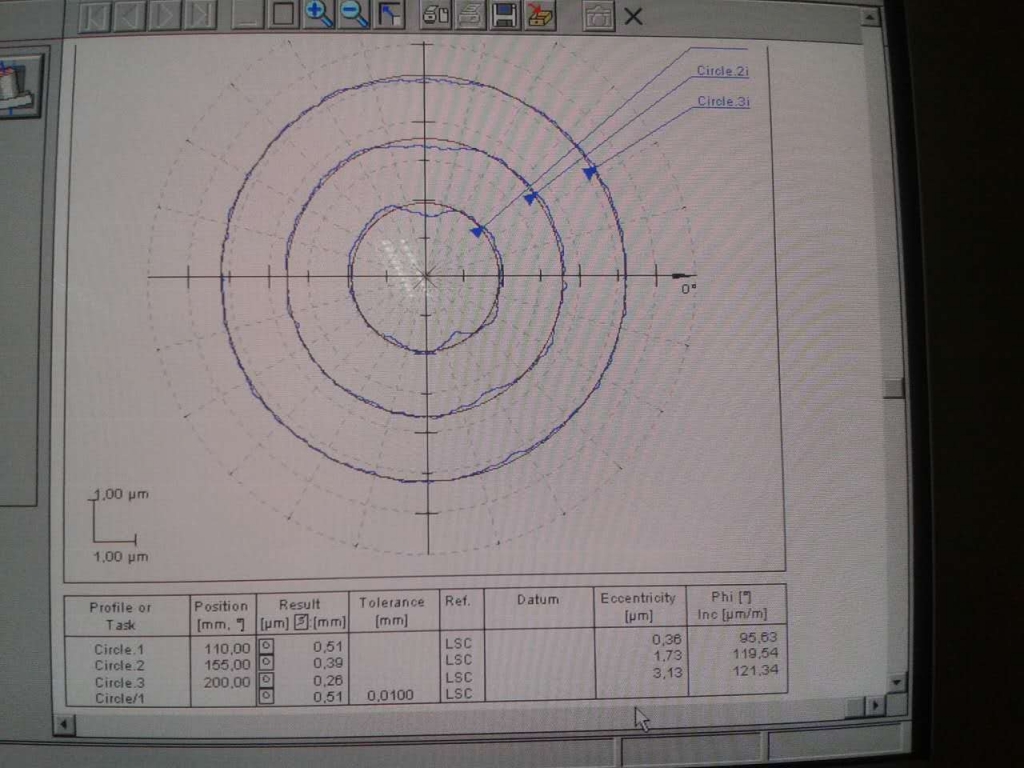Click the zoom in magnifier icon
Image resolution: width=1024 pixels, height=768 pixels.
coord(318,14)
